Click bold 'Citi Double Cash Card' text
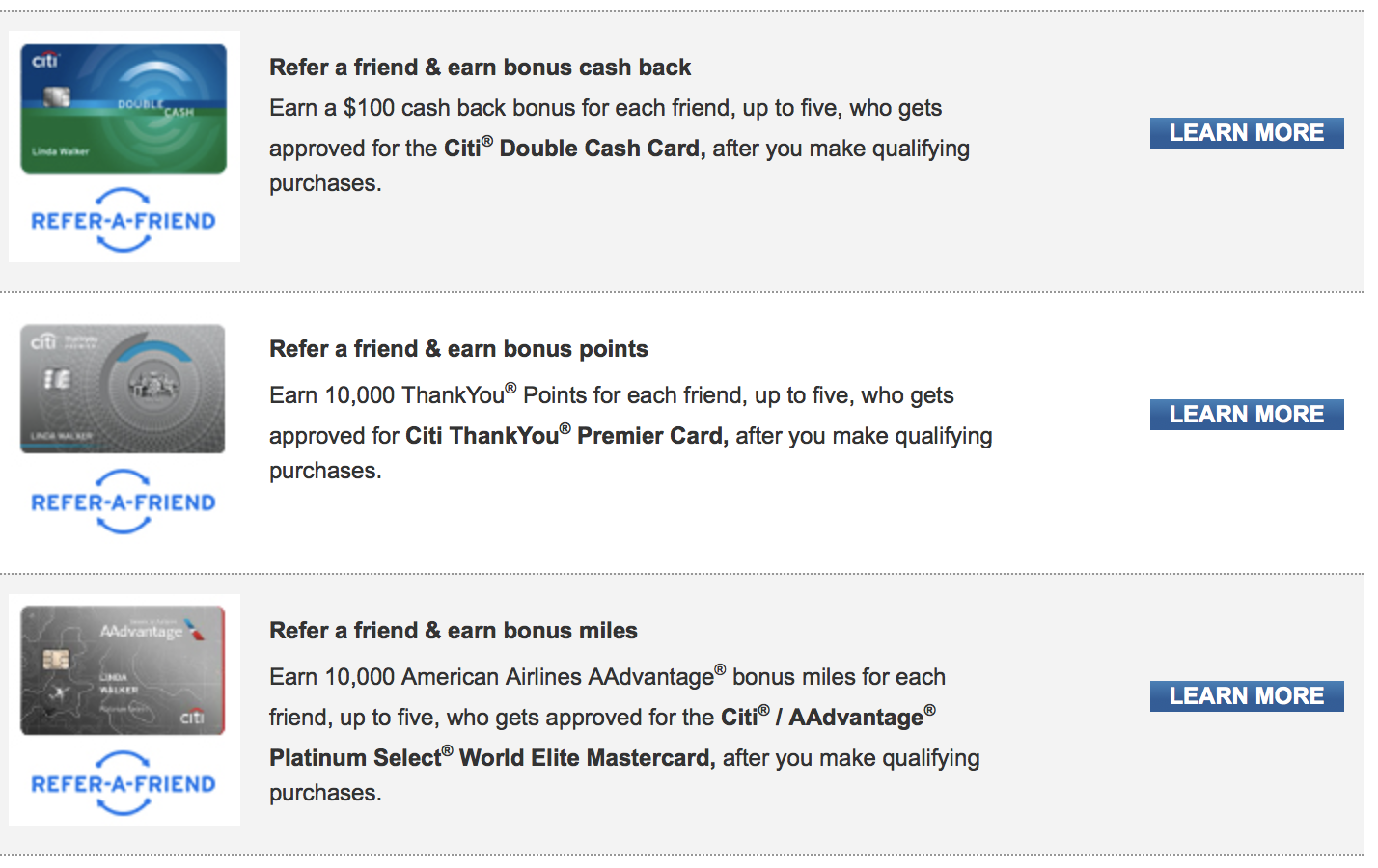The image size is (1378, 868). (574, 148)
